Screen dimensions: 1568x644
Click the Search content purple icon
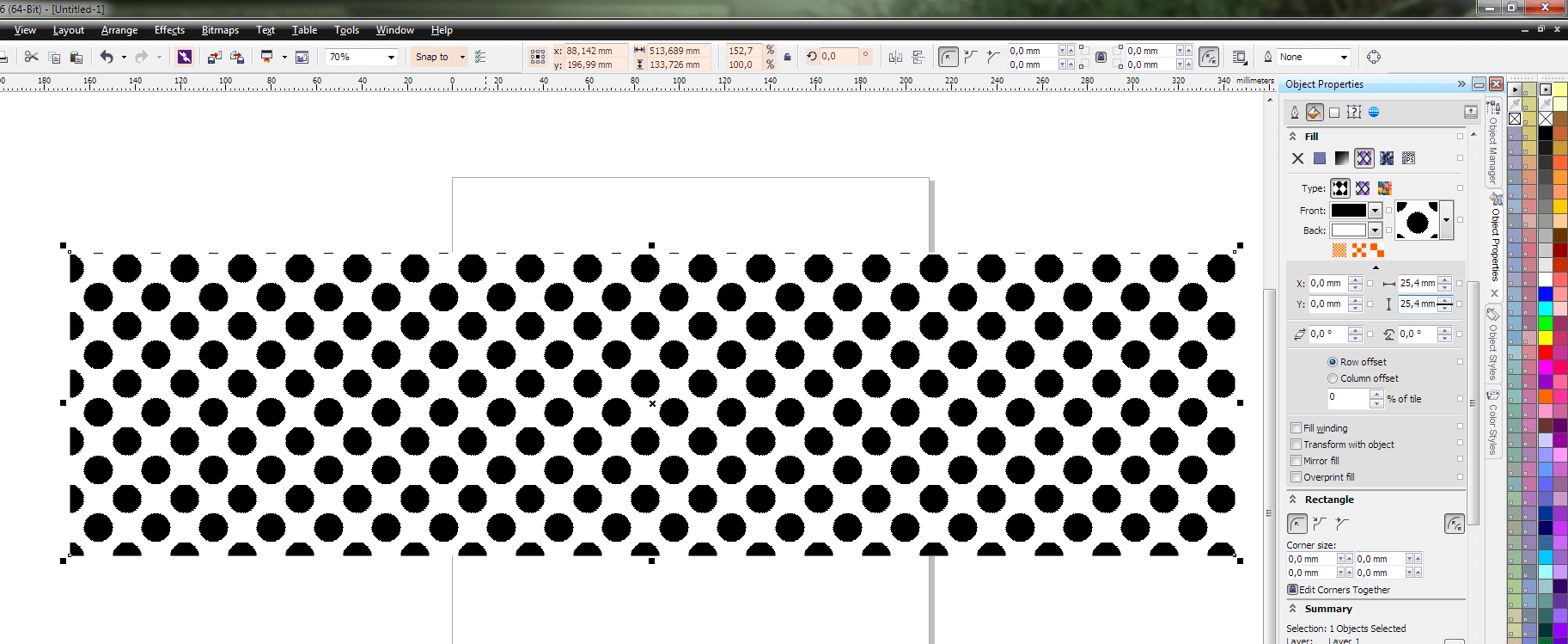pos(185,57)
